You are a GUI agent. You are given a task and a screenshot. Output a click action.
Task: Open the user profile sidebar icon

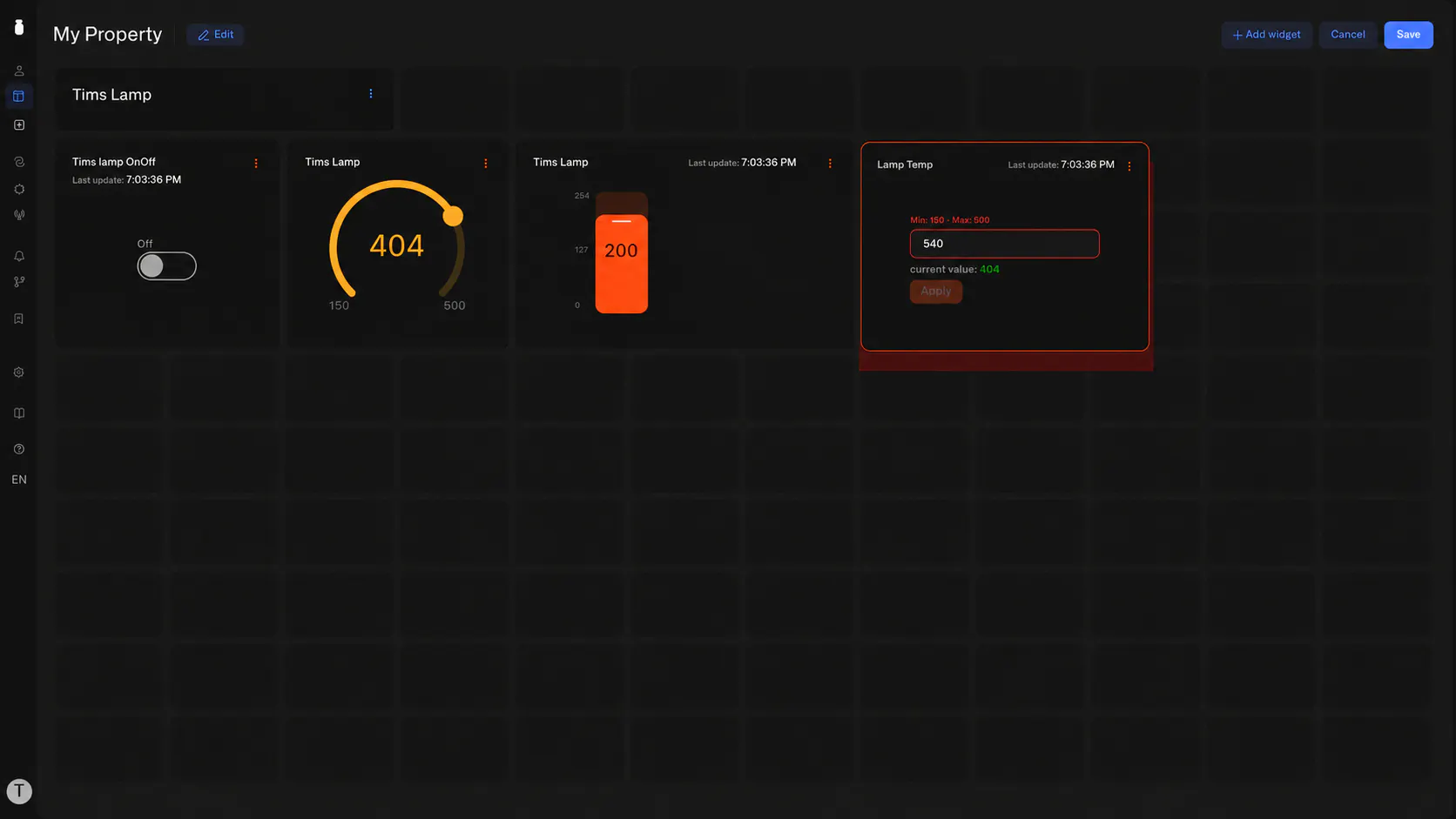click(x=19, y=70)
